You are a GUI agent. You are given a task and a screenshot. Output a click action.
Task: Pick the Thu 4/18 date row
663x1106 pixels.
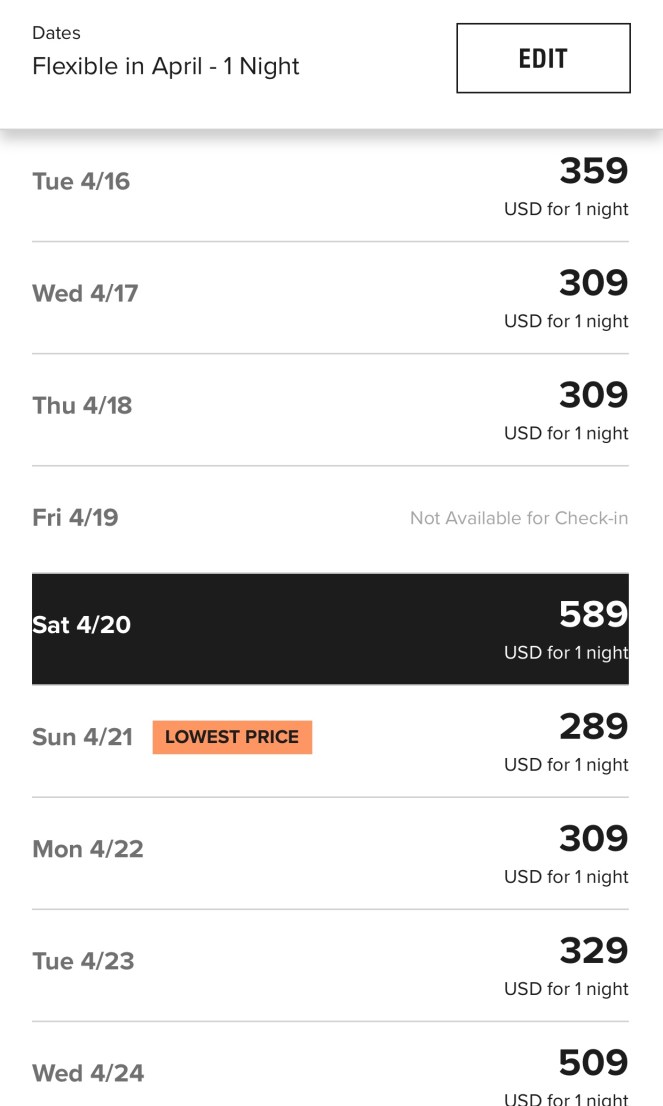[x=82, y=406]
